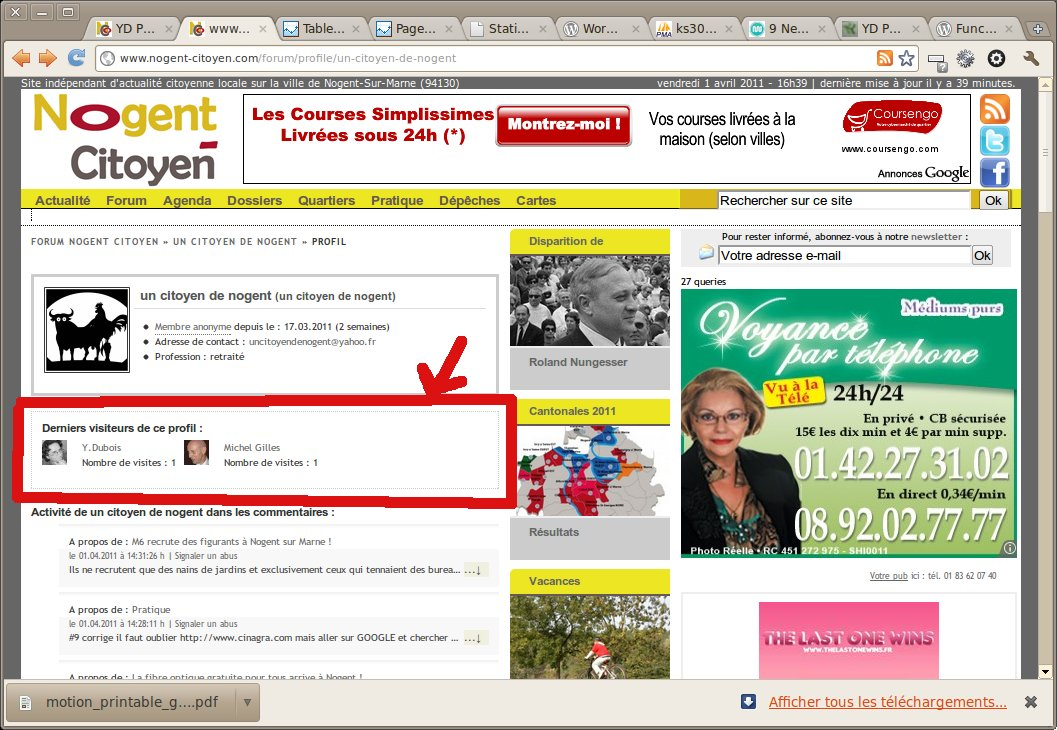Bookmark this page with the star icon
This screenshot has height=730, width=1057.
point(907,58)
